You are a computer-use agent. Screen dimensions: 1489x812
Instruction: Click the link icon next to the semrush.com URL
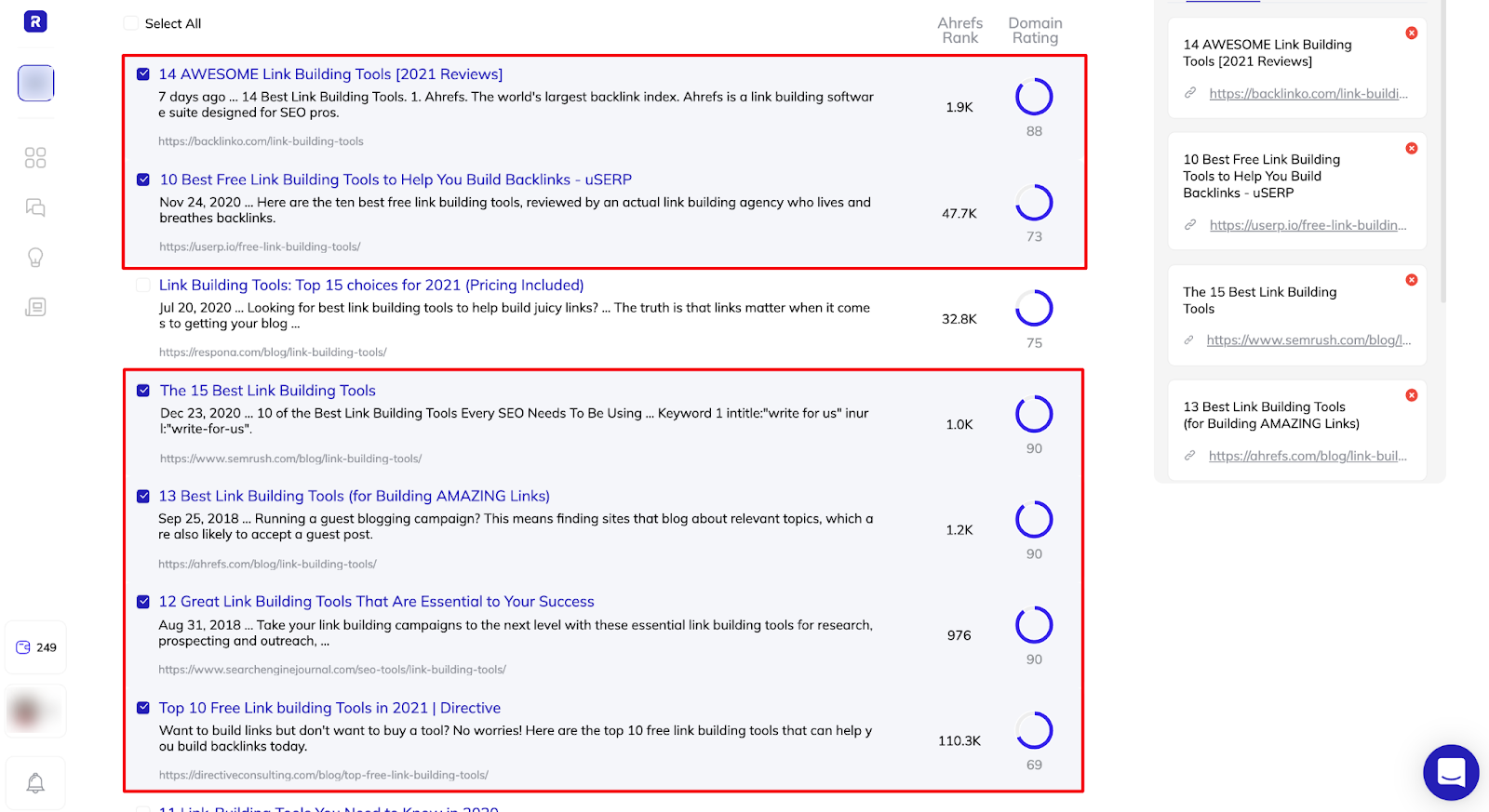click(x=1189, y=340)
